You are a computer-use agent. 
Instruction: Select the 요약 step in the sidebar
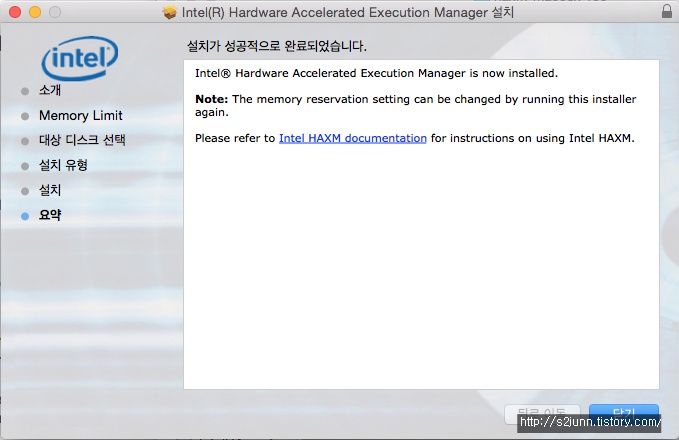(x=50, y=215)
